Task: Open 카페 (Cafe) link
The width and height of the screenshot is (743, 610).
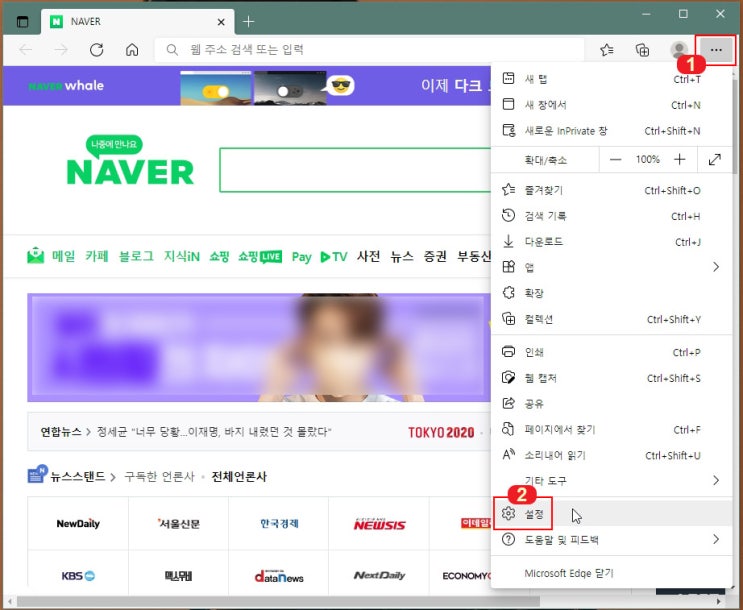Action: tap(97, 256)
